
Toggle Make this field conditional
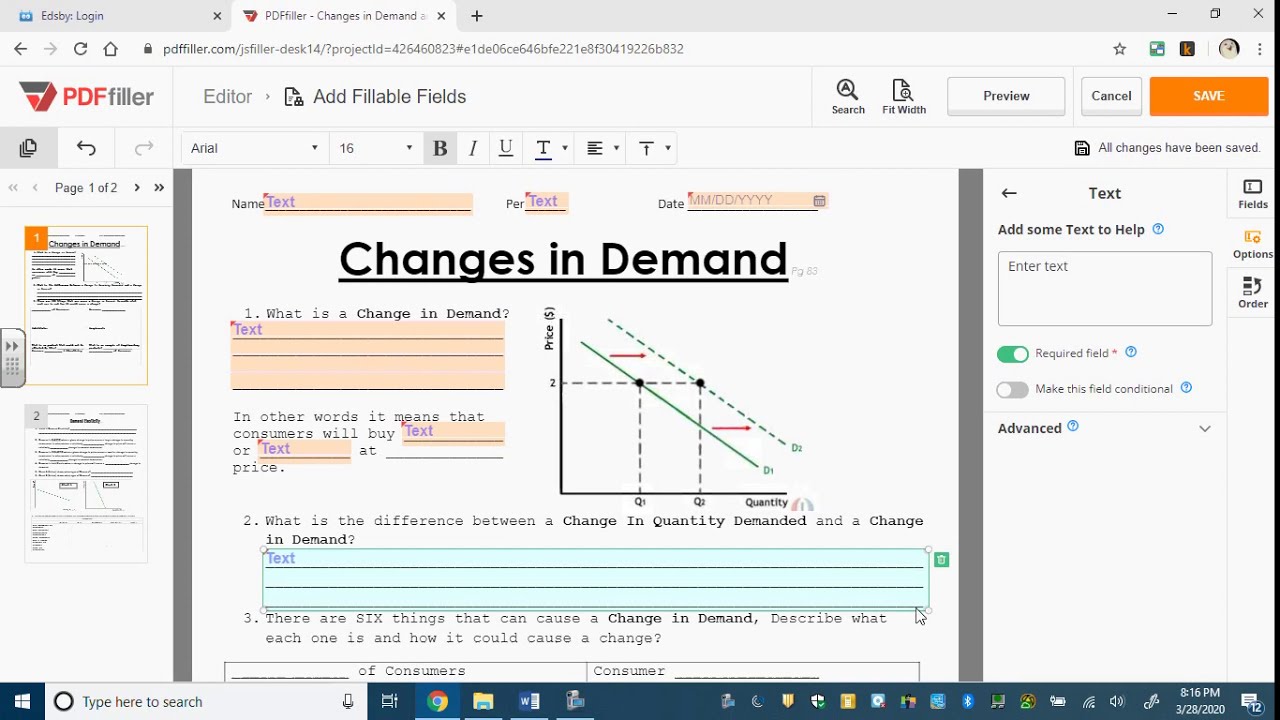1012,390
